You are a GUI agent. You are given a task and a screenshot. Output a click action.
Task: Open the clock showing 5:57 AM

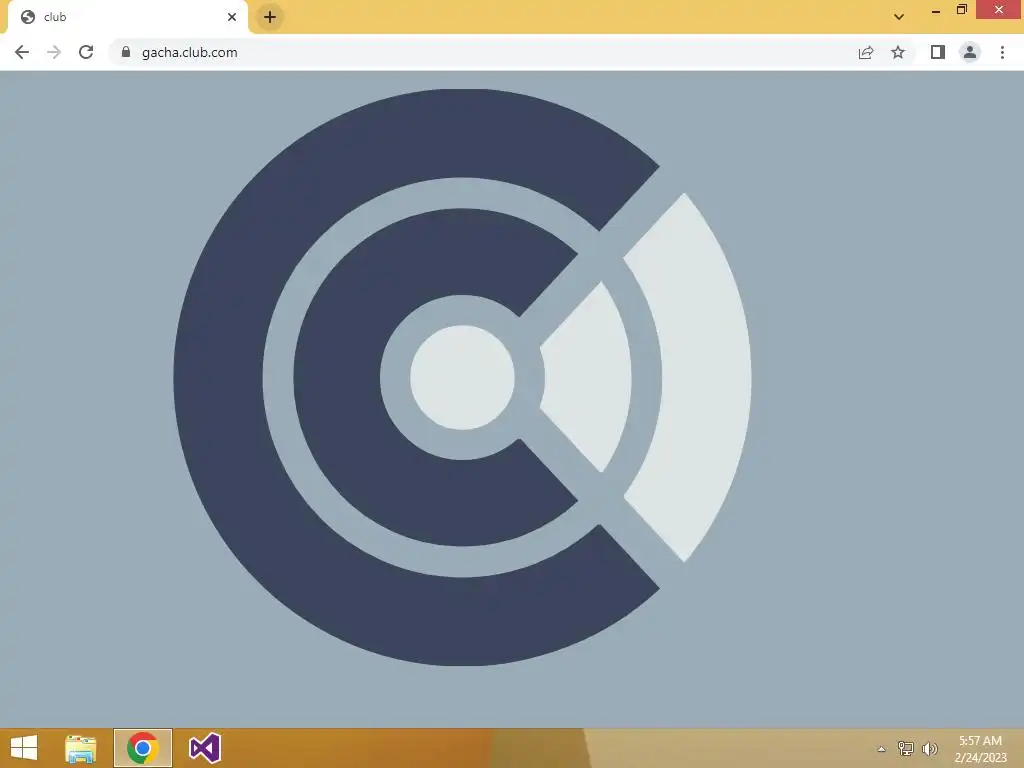tap(980, 749)
